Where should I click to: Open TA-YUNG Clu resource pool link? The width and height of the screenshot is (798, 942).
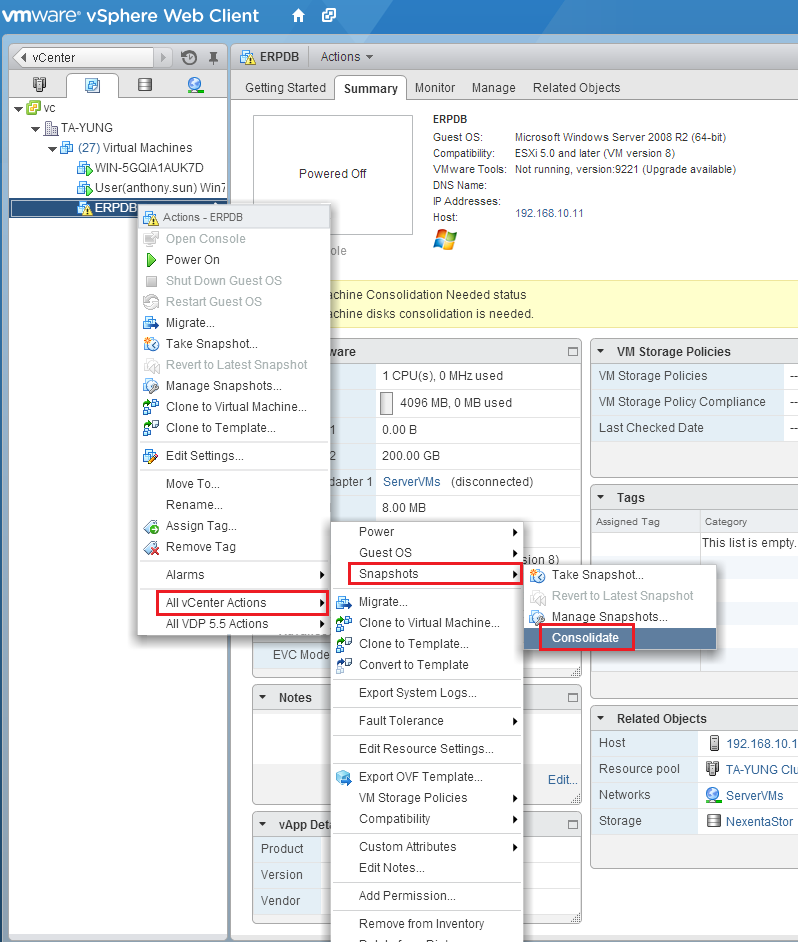(x=761, y=770)
